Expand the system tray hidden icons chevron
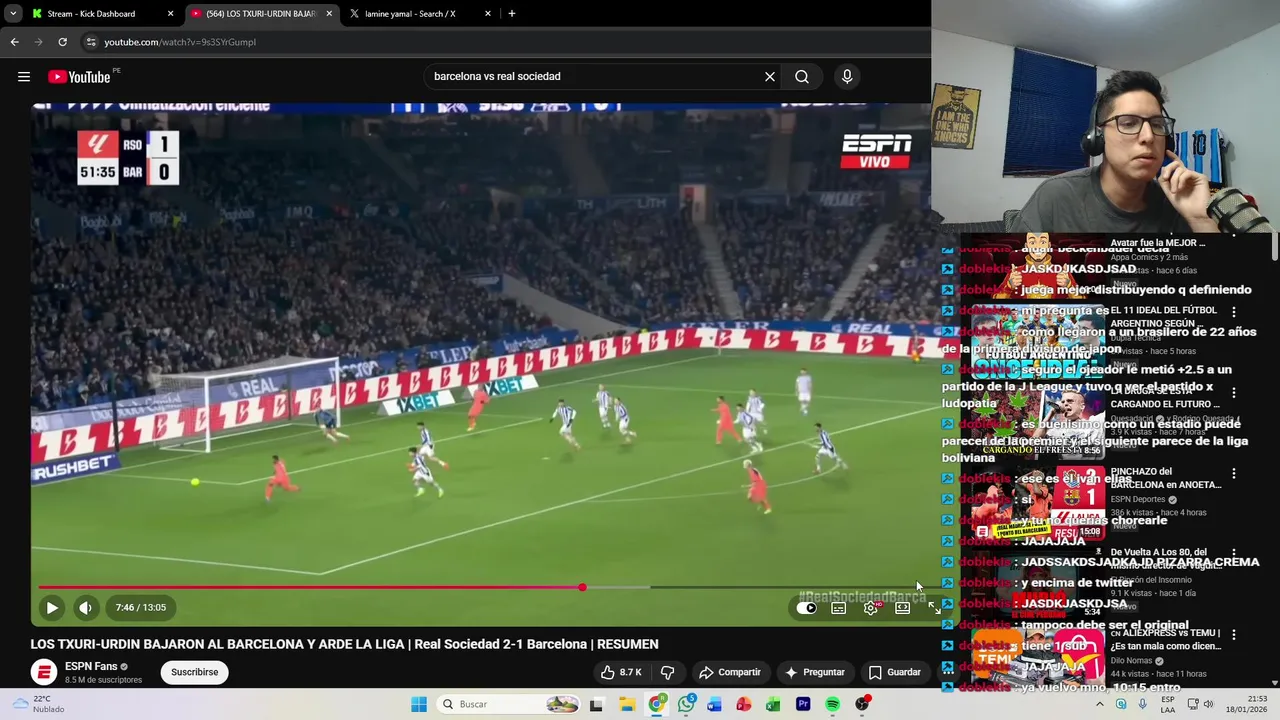Image resolution: width=1280 pixels, height=720 pixels. [1099, 704]
